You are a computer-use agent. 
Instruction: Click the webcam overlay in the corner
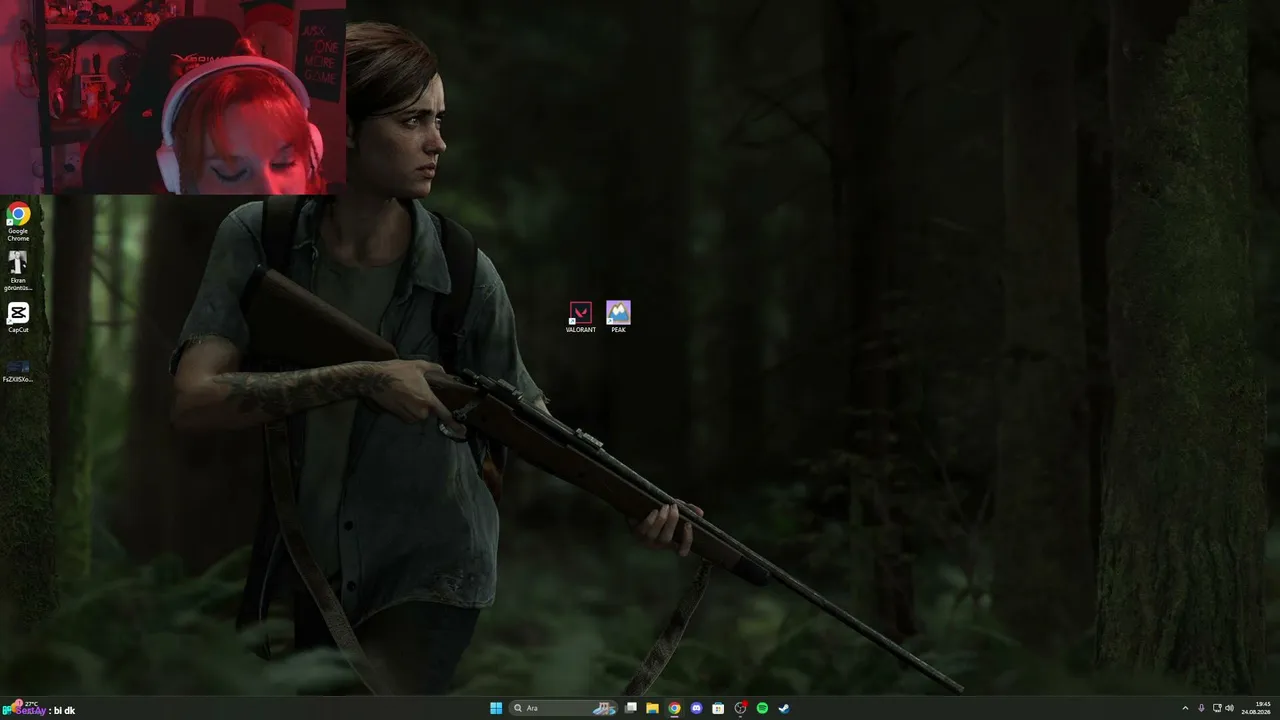tap(173, 97)
